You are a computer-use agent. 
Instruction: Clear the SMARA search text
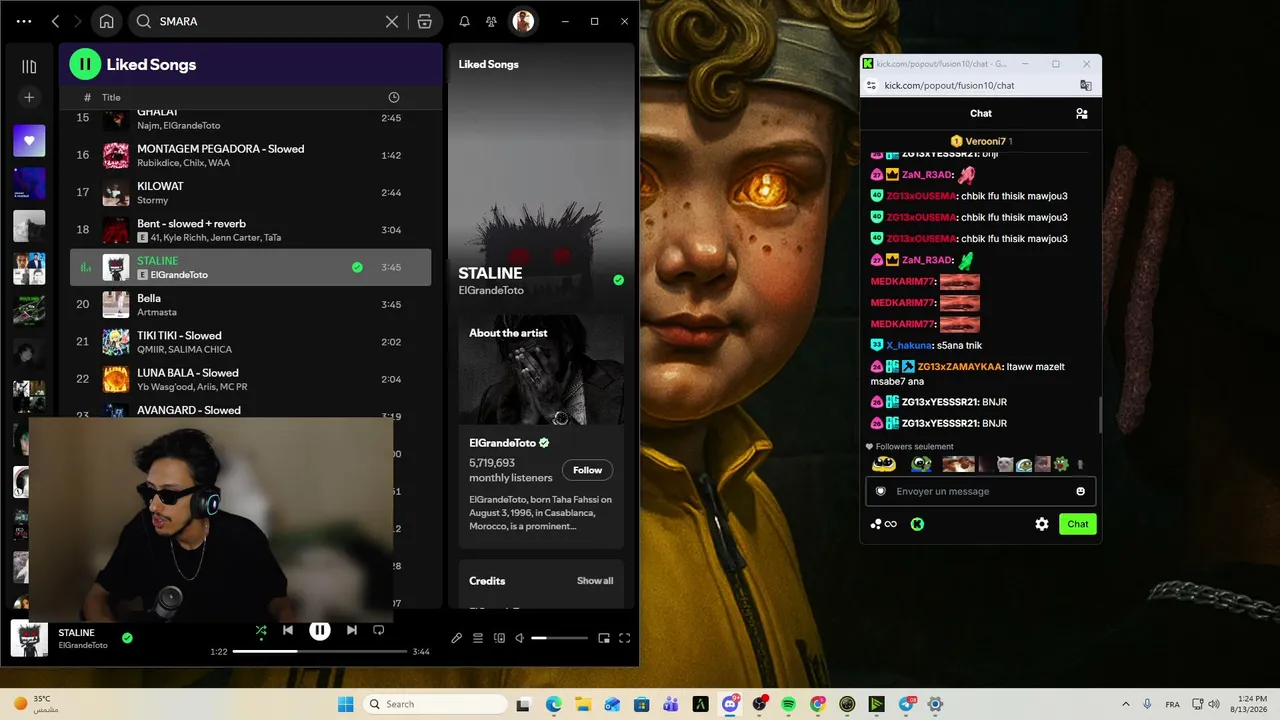[x=392, y=21]
